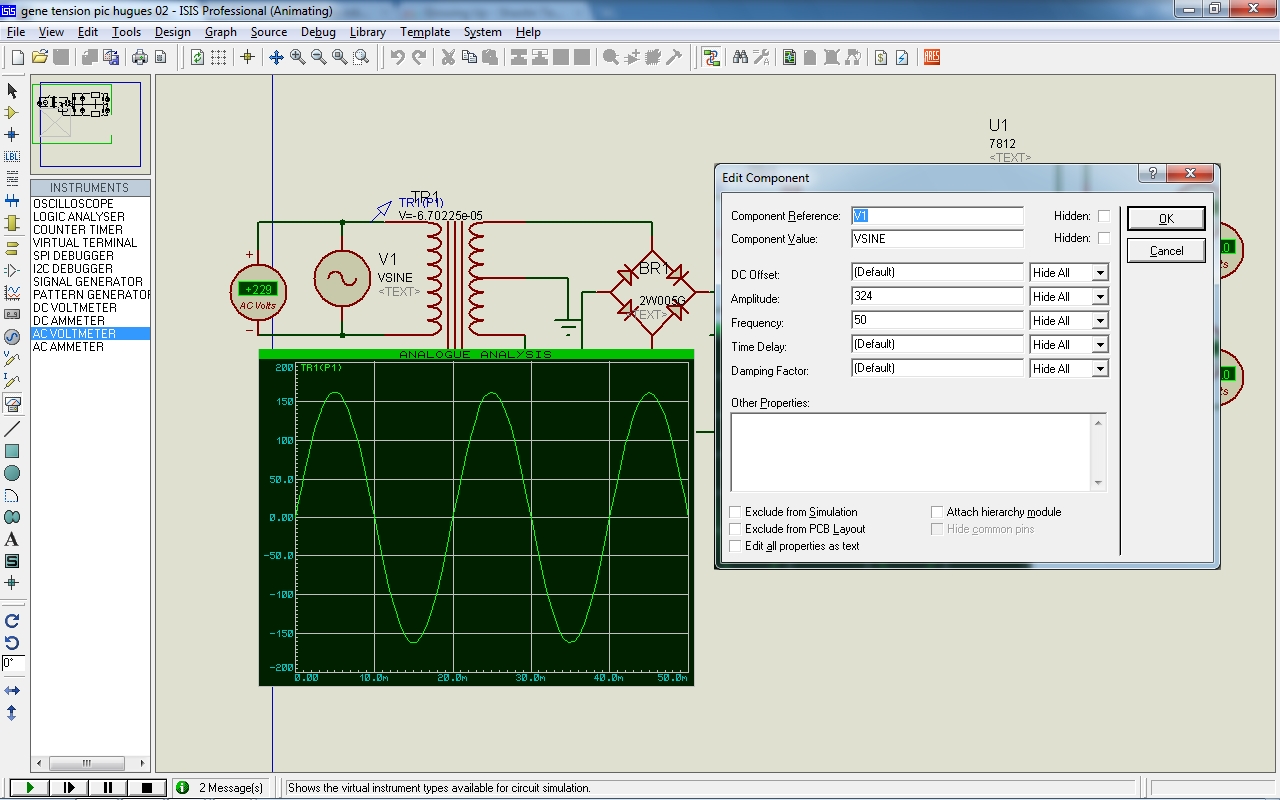Tick Hidden checkbox for Component Reference
Image resolution: width=1280 pixels, height=800 pixels.
pyautogui.click(x=1104, y=216)
